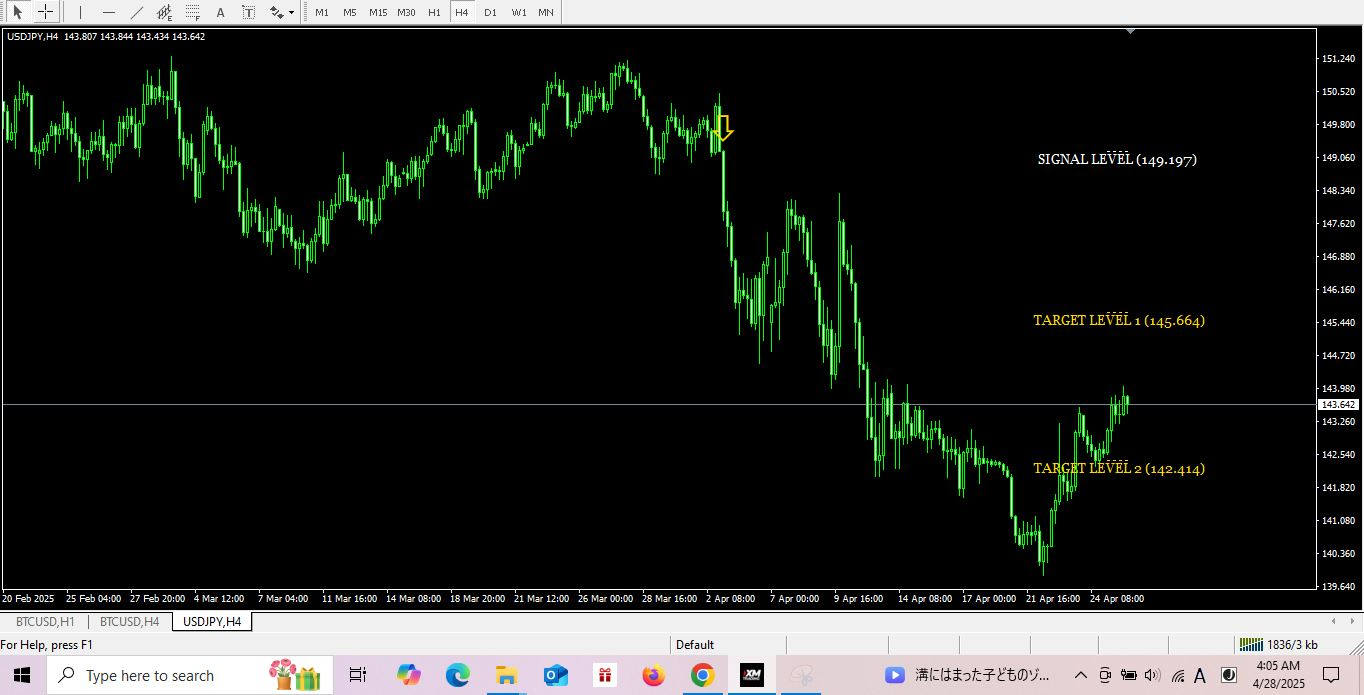Image resolution: width=1364 pixels, height=695 pixels.
Task: Select the equidistant channel tool
Action: click(x=165, y=12)
